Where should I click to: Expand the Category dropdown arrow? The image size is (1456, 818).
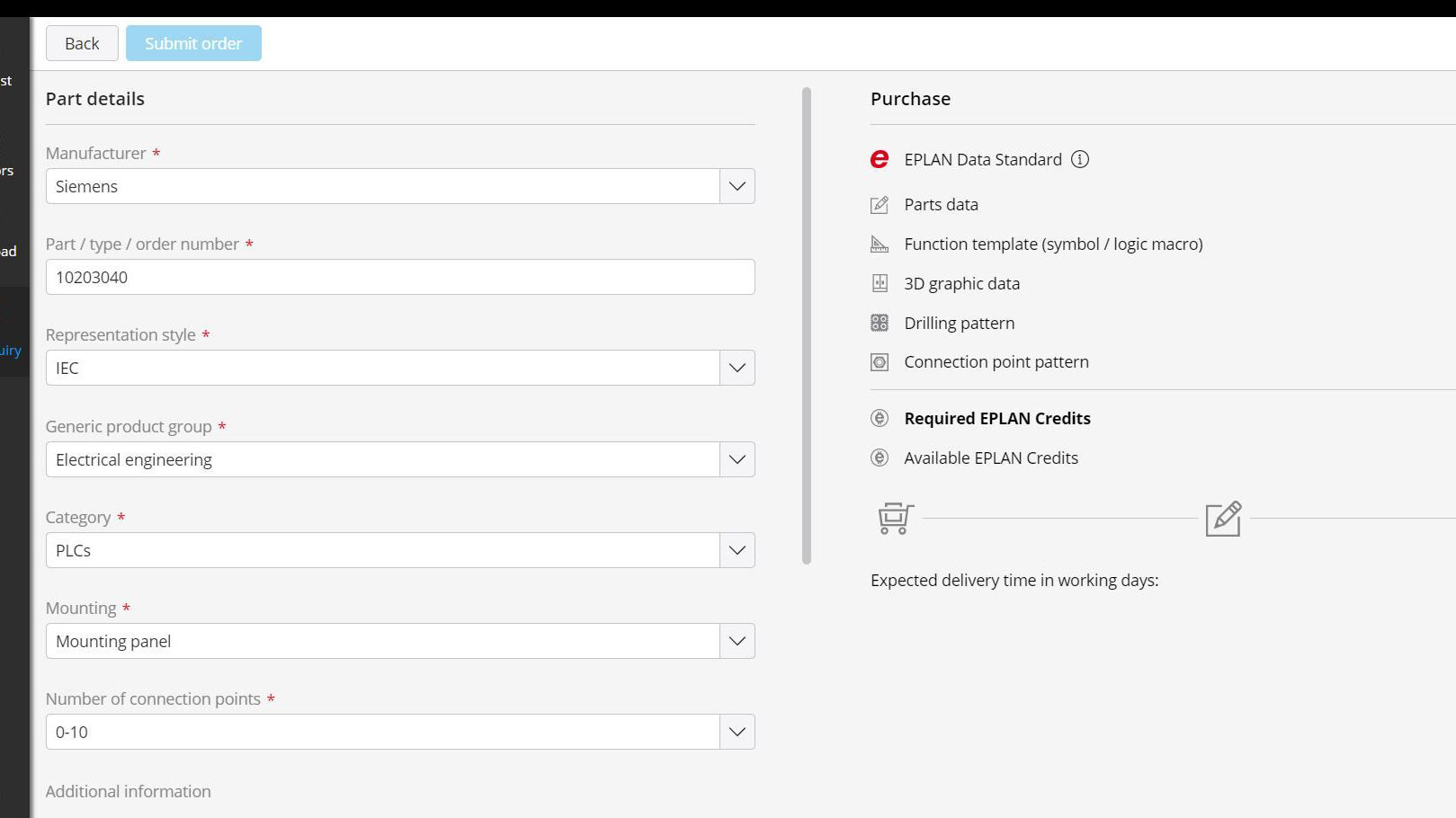pyautogui.click(x=737, y=550)
